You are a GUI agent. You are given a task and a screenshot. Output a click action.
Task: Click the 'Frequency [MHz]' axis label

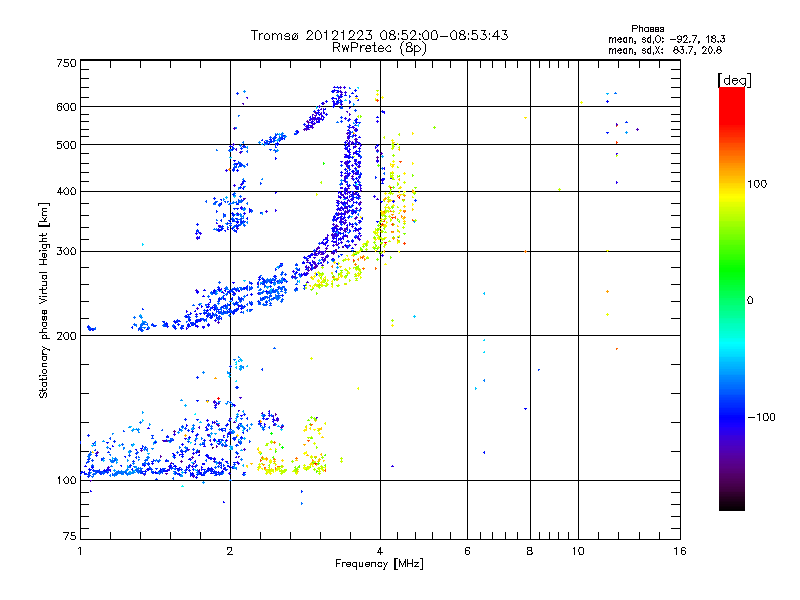point(379,564)
